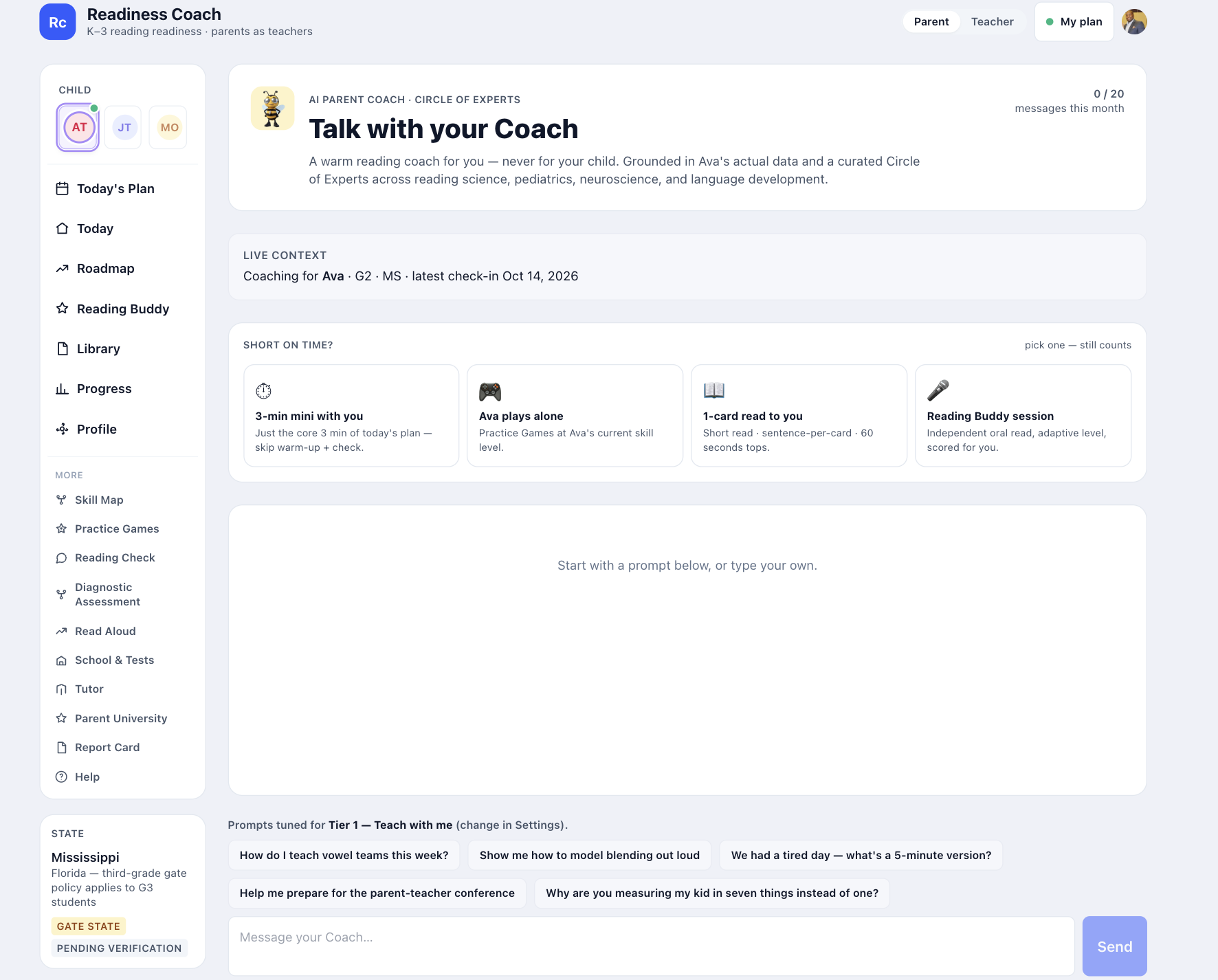Focus the Message your Coach field
The height and width of the screenshot is (980, 1218).
pyautogui.click(x=651, y=946)
